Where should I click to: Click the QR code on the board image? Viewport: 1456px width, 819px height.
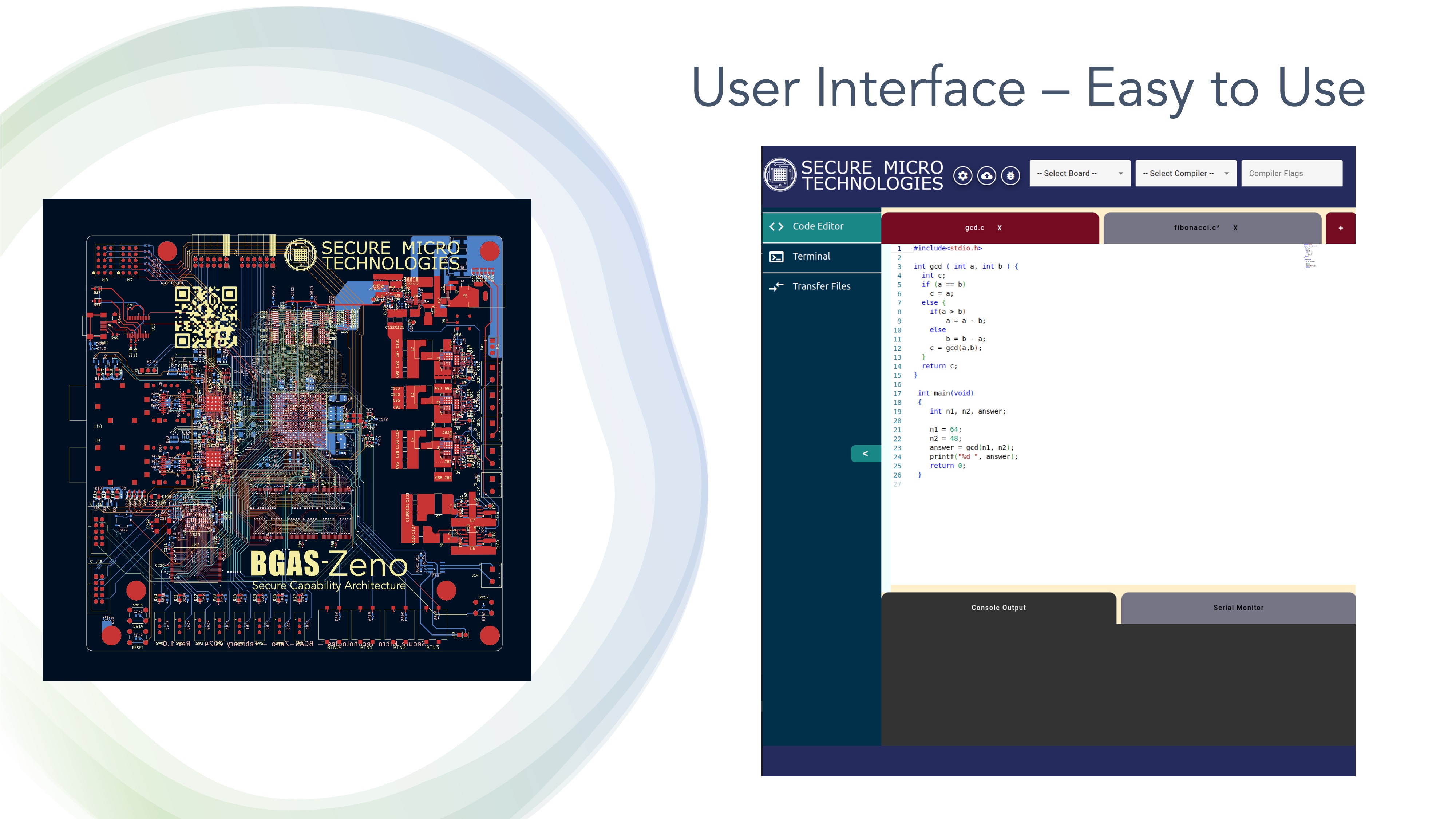tap(206, 318)
